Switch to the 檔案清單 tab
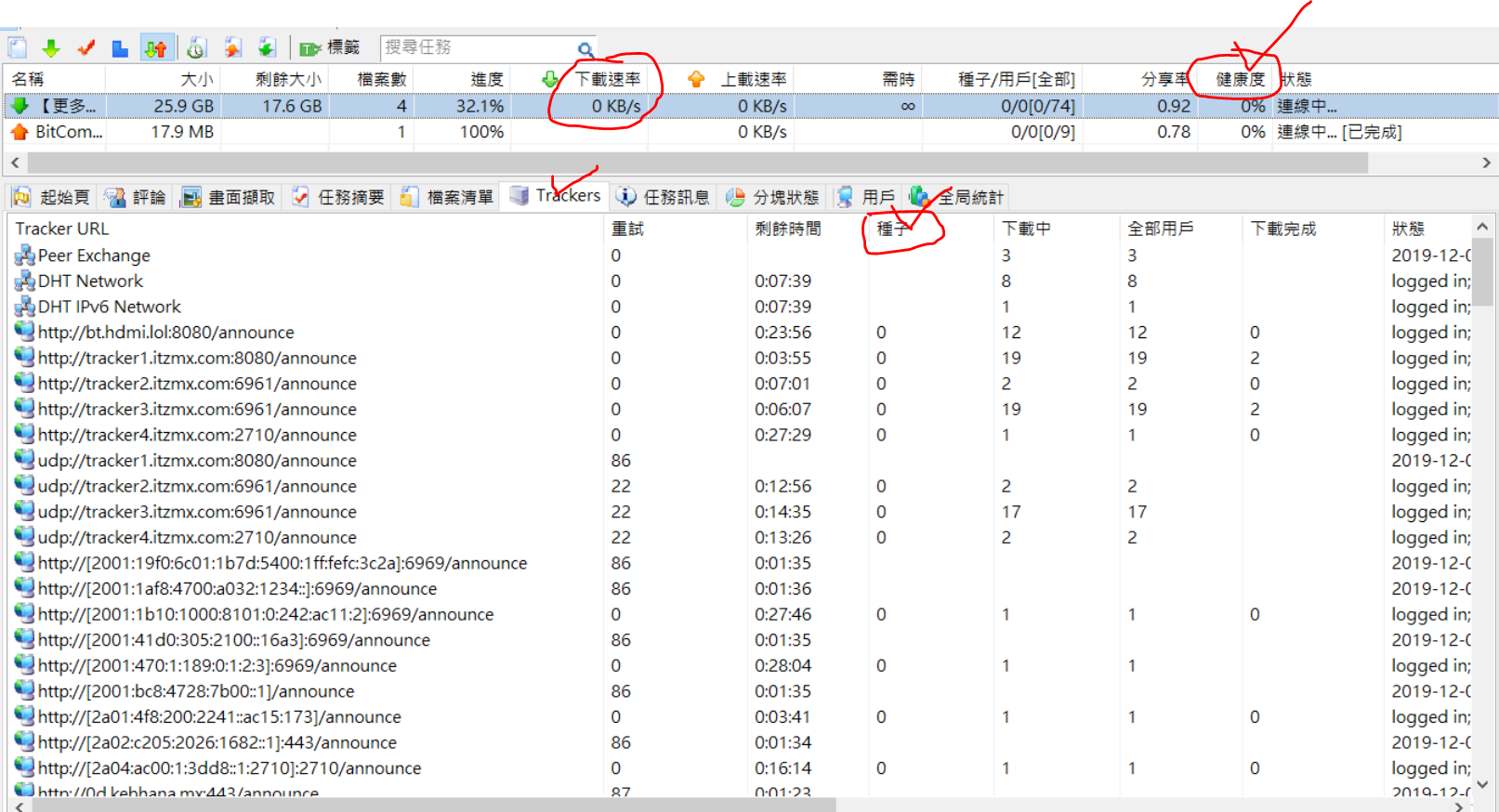This screenshot has width=1499, height=812. tap(448, 197)
